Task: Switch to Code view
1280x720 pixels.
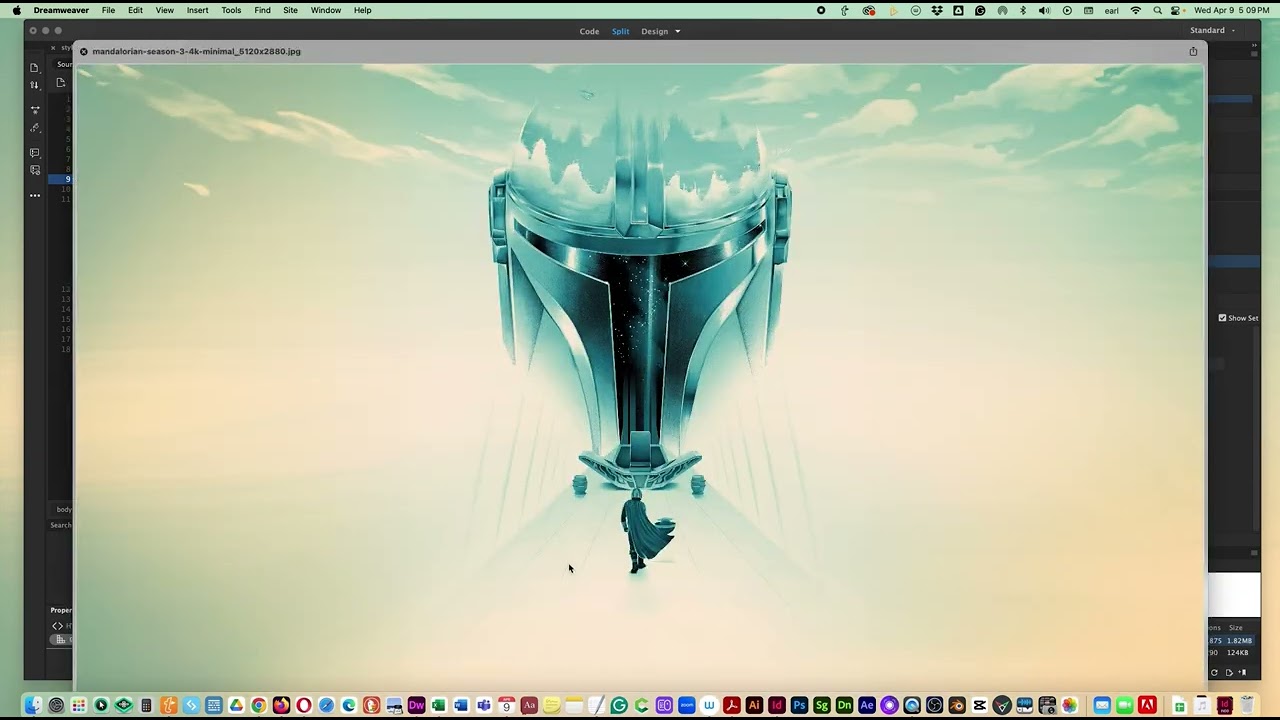Action: coord(589,31)
